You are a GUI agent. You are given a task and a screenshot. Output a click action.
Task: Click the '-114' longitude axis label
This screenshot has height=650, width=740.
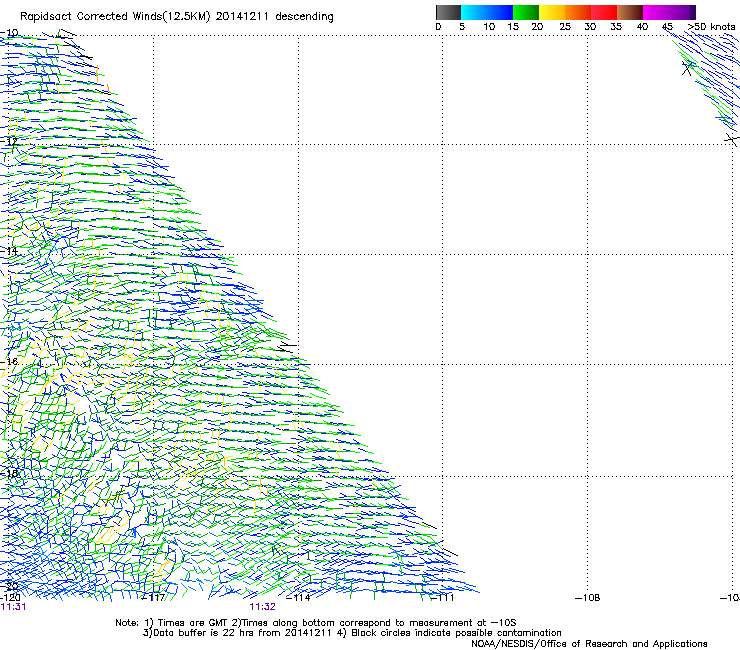[x=298, y=598]
